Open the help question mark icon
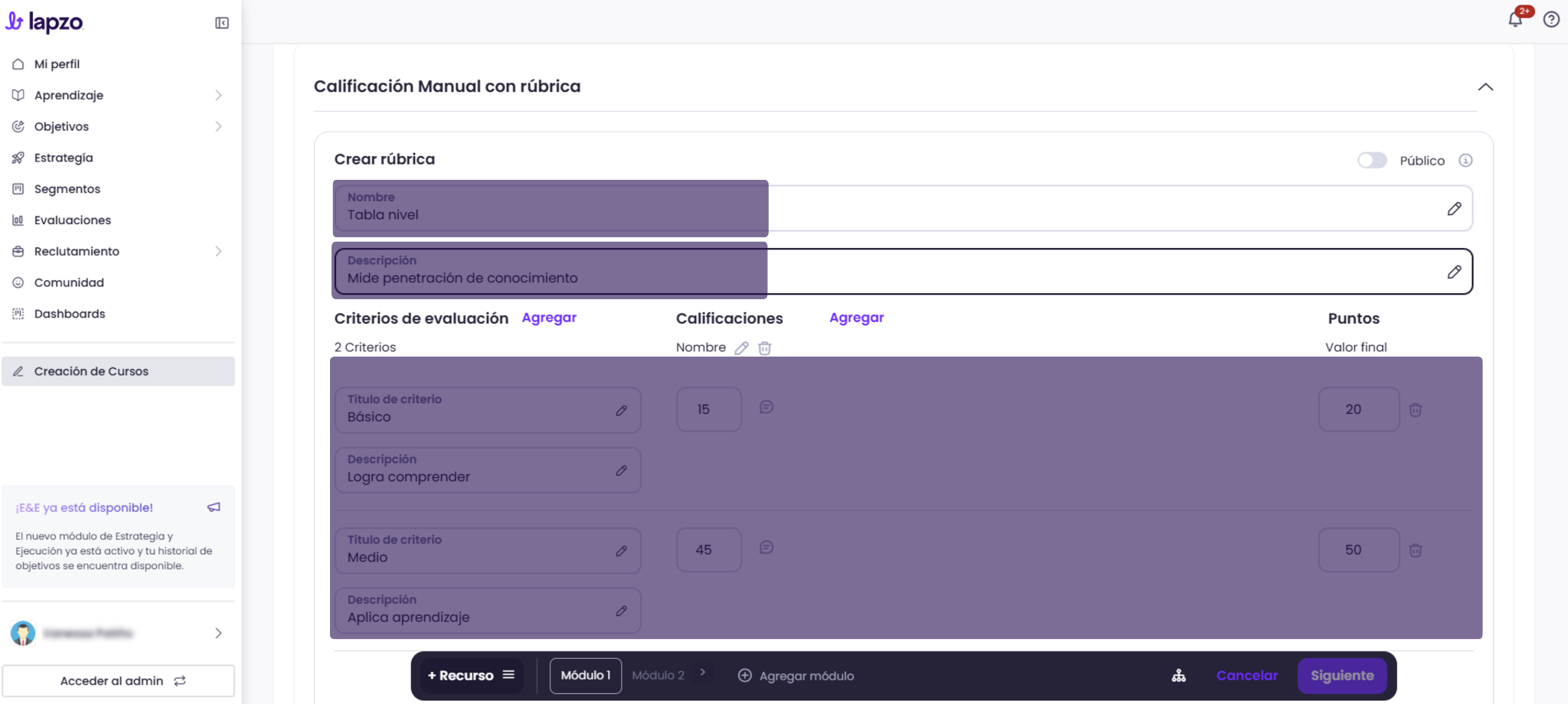1568x704 pixels. [1551, 19]
